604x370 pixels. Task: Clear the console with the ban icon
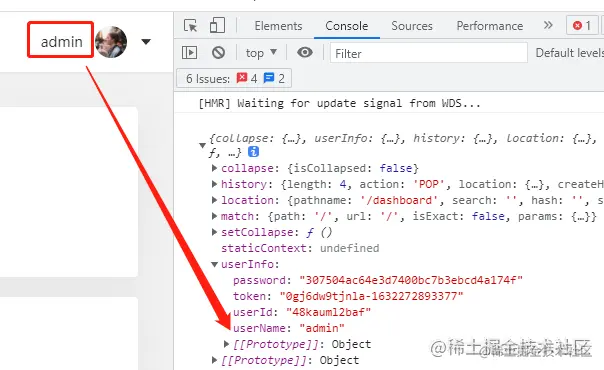pos(218,52)
